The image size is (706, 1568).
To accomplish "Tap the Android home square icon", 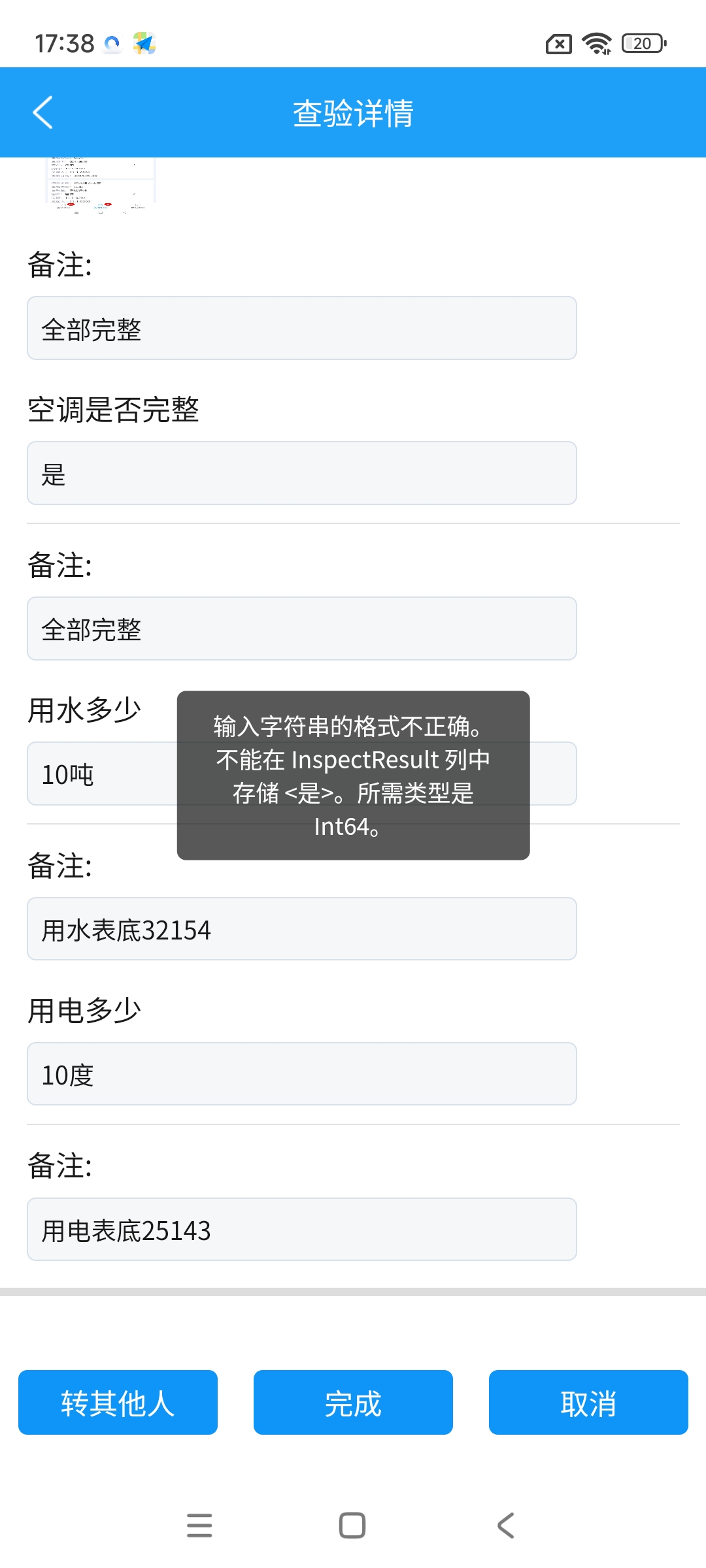I will click(x=352, y=1526).
